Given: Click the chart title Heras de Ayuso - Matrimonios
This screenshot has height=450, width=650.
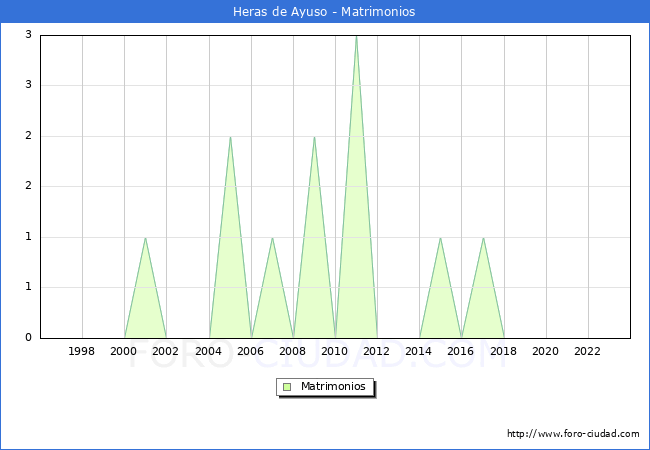Looking at the screenshot, I should 324,12.
